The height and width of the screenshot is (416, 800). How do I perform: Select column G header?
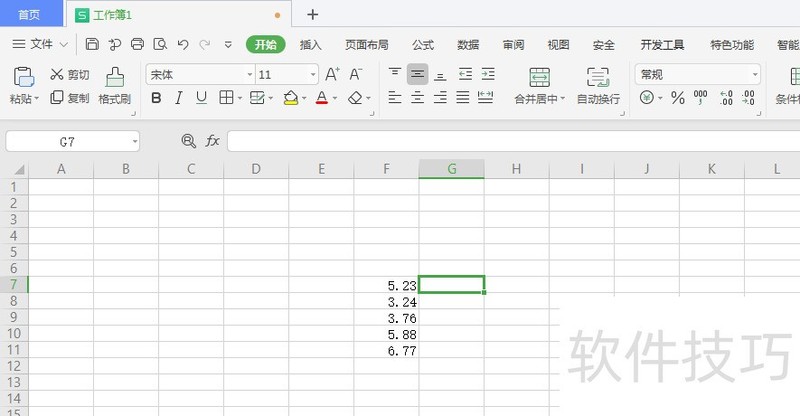pos(452,168)
